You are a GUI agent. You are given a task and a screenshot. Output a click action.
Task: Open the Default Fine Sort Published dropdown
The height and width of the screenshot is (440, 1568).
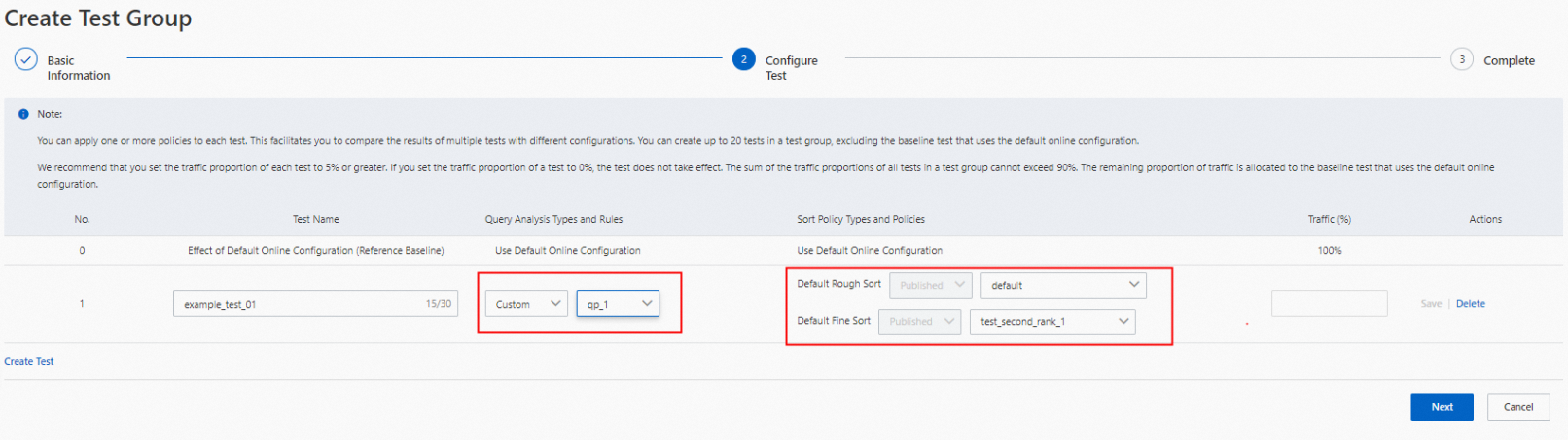(x=919, y=321)
